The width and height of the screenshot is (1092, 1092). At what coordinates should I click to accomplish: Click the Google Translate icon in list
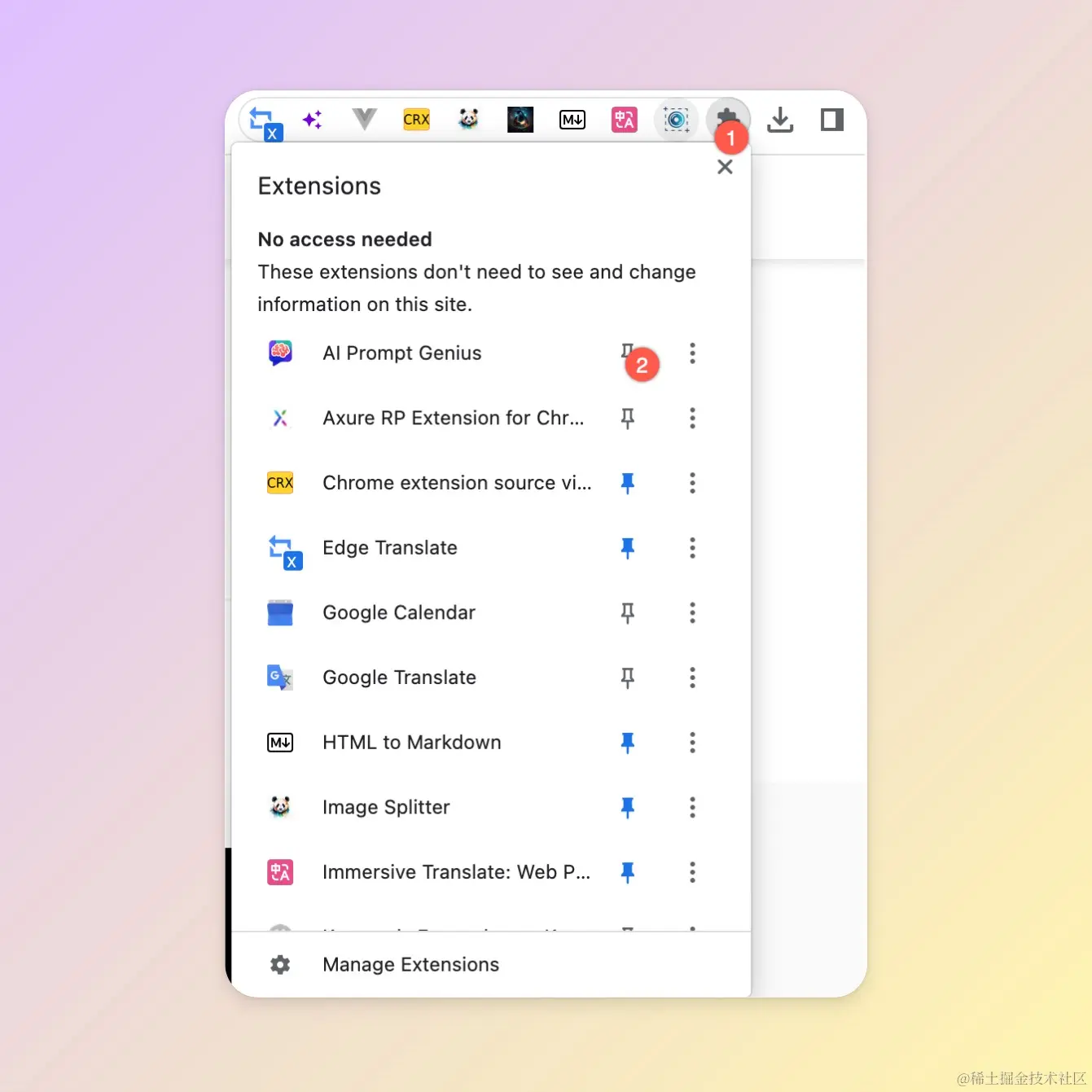tap(280, 678)
